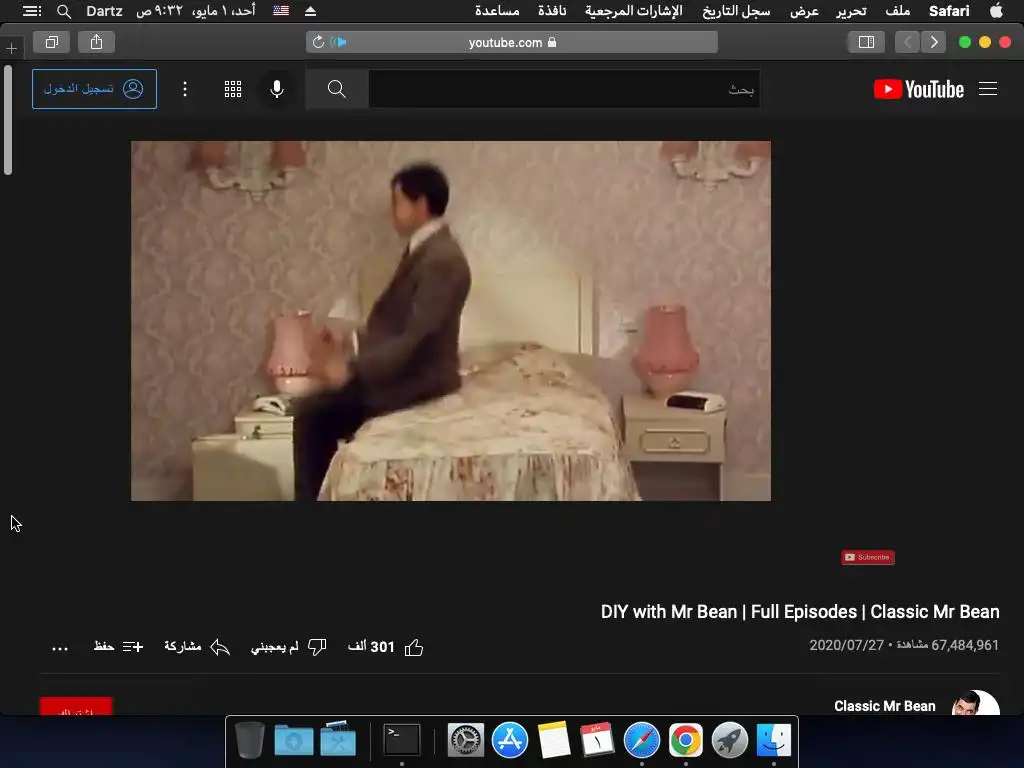Click the sign-in button تسجيل الدخول
Viewport: 1024px width, 768px height.
click(x=94, y=89)
